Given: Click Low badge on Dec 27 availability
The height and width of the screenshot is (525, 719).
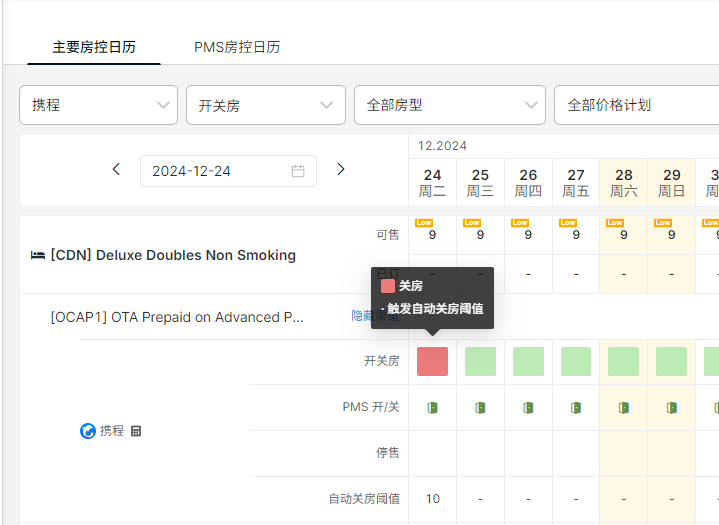Looking at the screenshot, I should click(x=568, y=223).
